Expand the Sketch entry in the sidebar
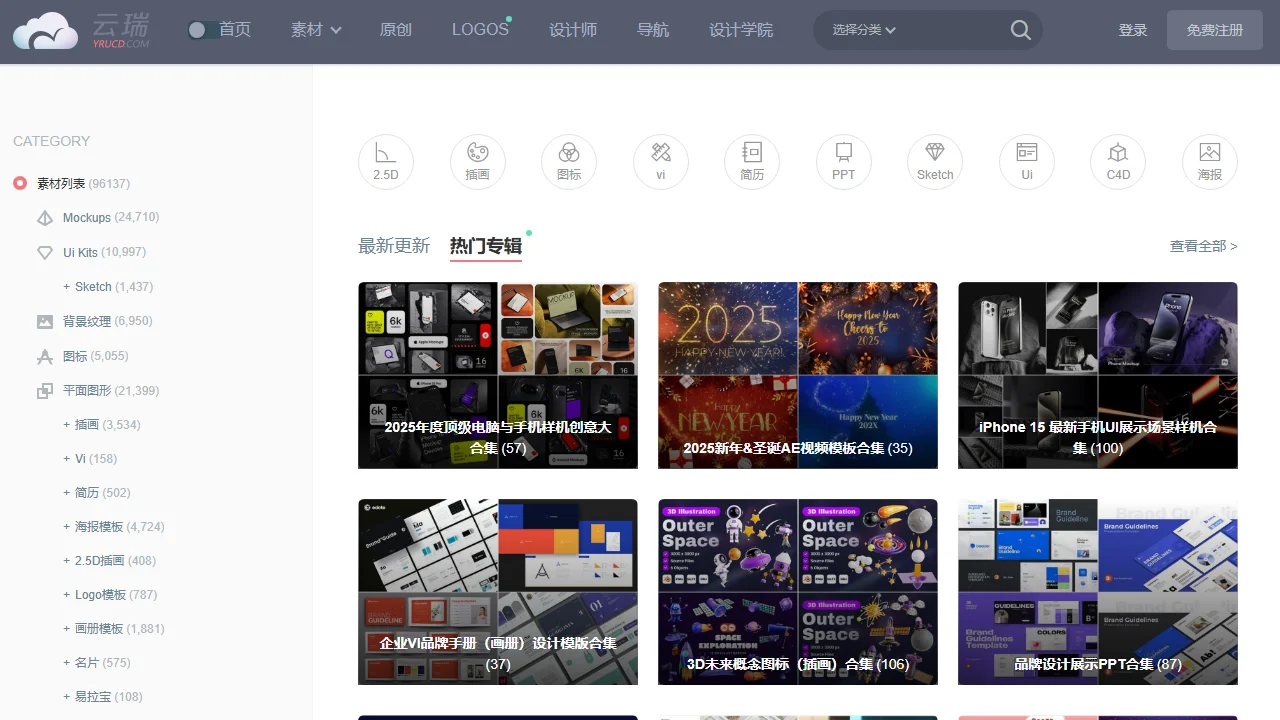The height and width of the screenshot is (720, 1280). click(65, 286)
